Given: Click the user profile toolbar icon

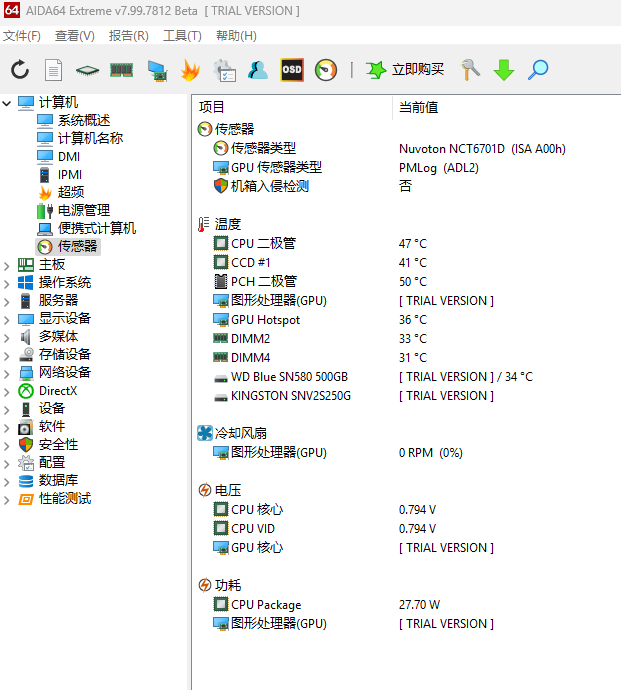Looking at the screenshot, I should pyautogui.click(x=258, y=70).
